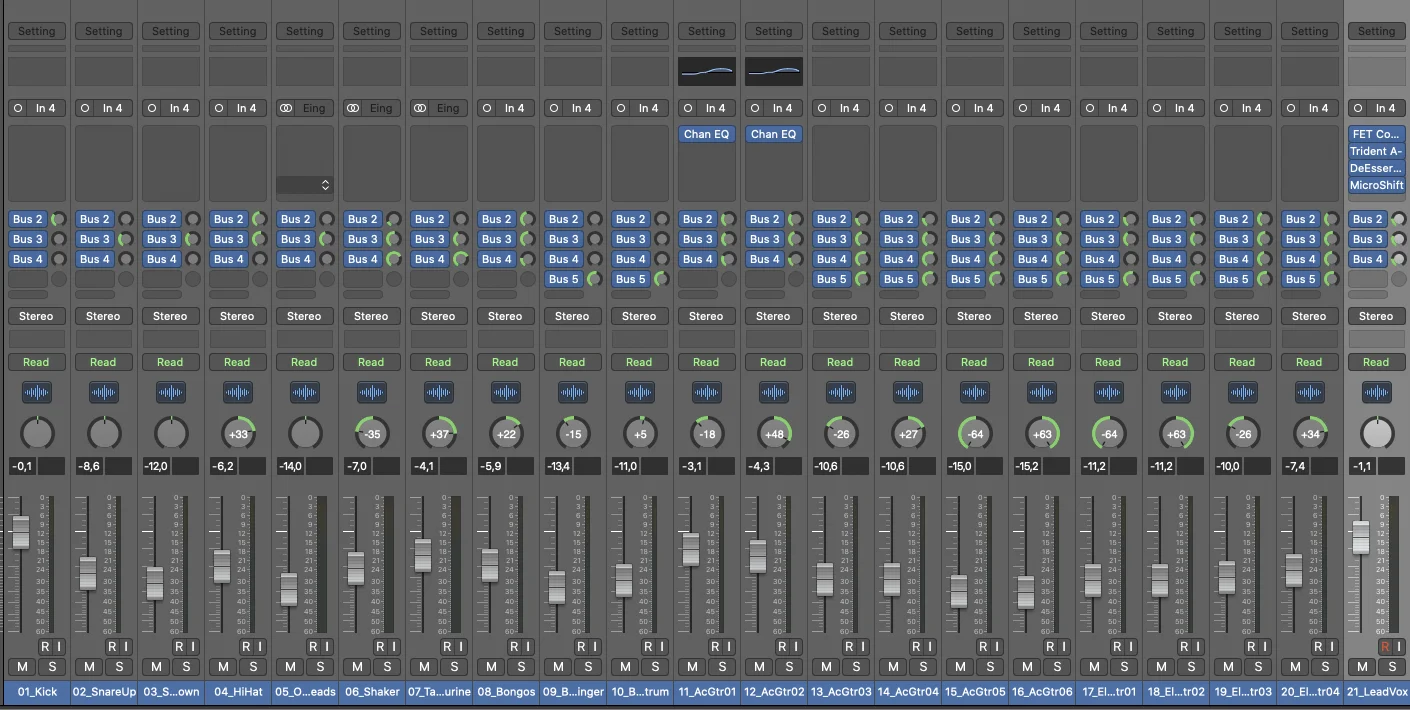1410x710 pixels.
Task: Change the Read automation mode on 11_AcGtr01
Action: (x=706, y=362)
